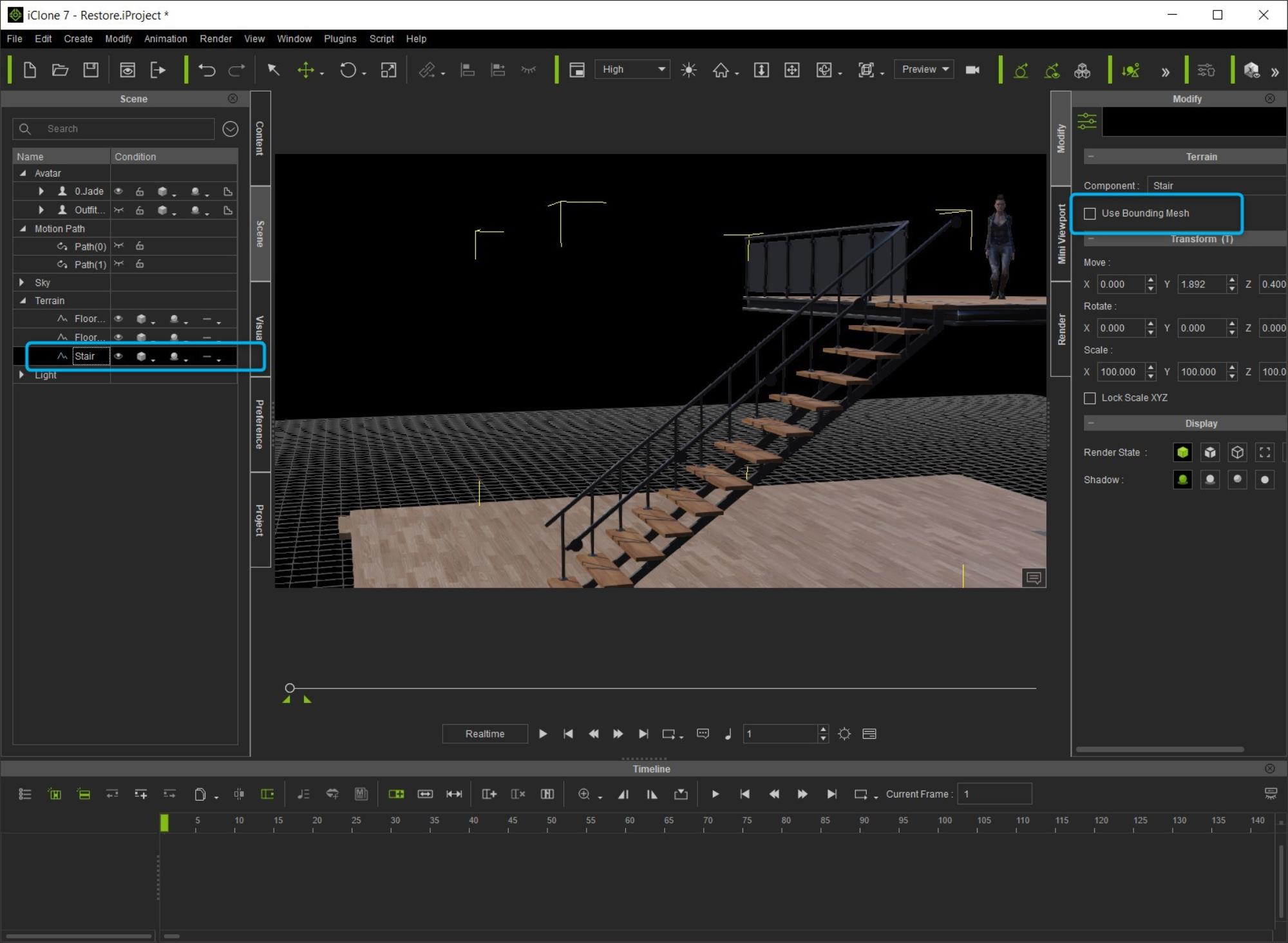
Task: Set Render State to wireframe cube
Action: point(1237,452)
